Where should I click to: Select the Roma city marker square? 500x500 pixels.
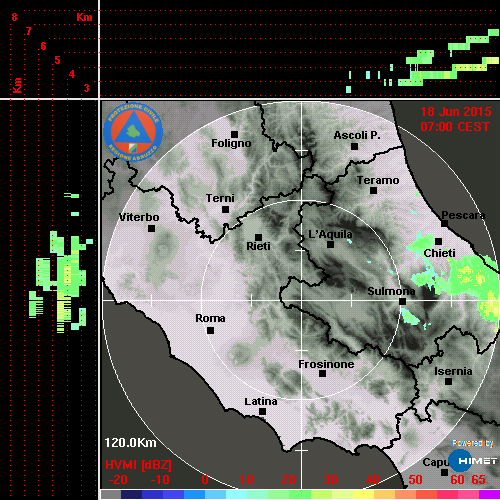[x=210, y=331]
